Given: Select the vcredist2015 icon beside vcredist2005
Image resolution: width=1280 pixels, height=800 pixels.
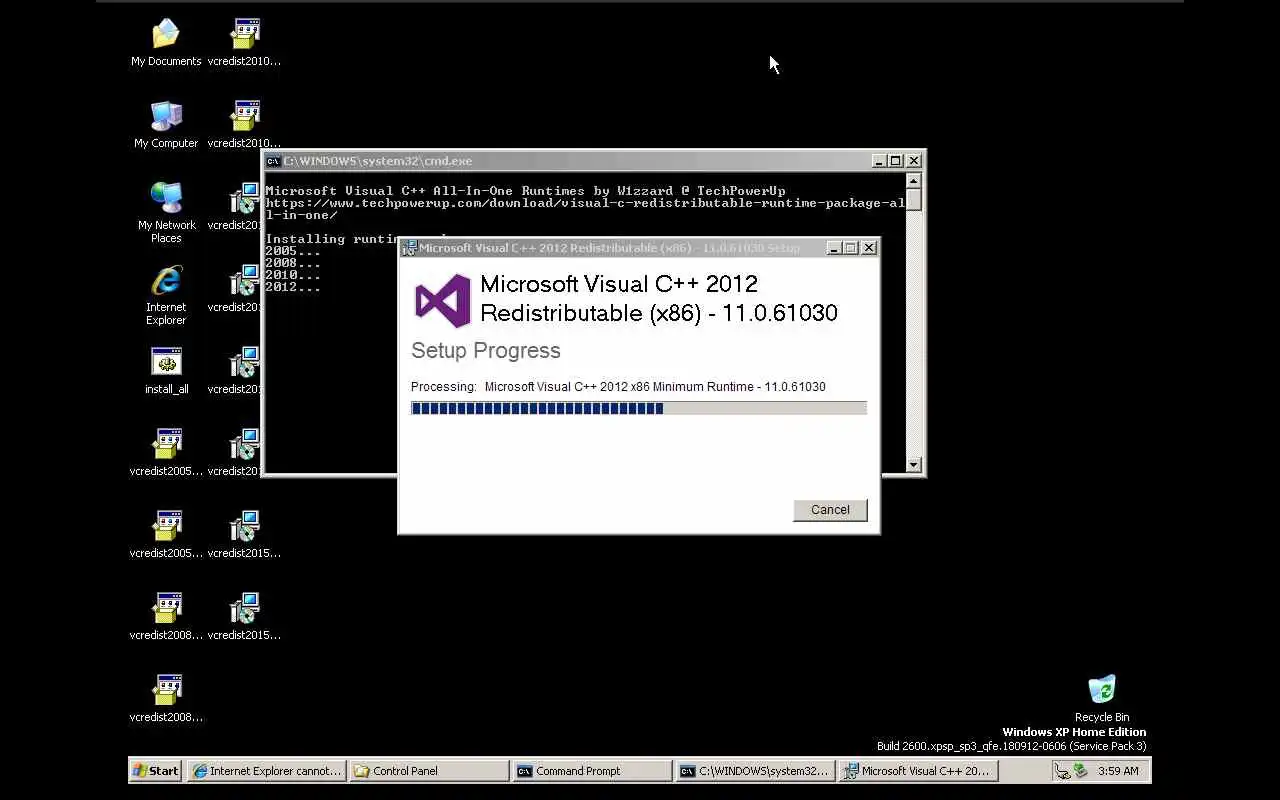Looking at the screenshot, I should pyautogui.click(x=244, y=534).
